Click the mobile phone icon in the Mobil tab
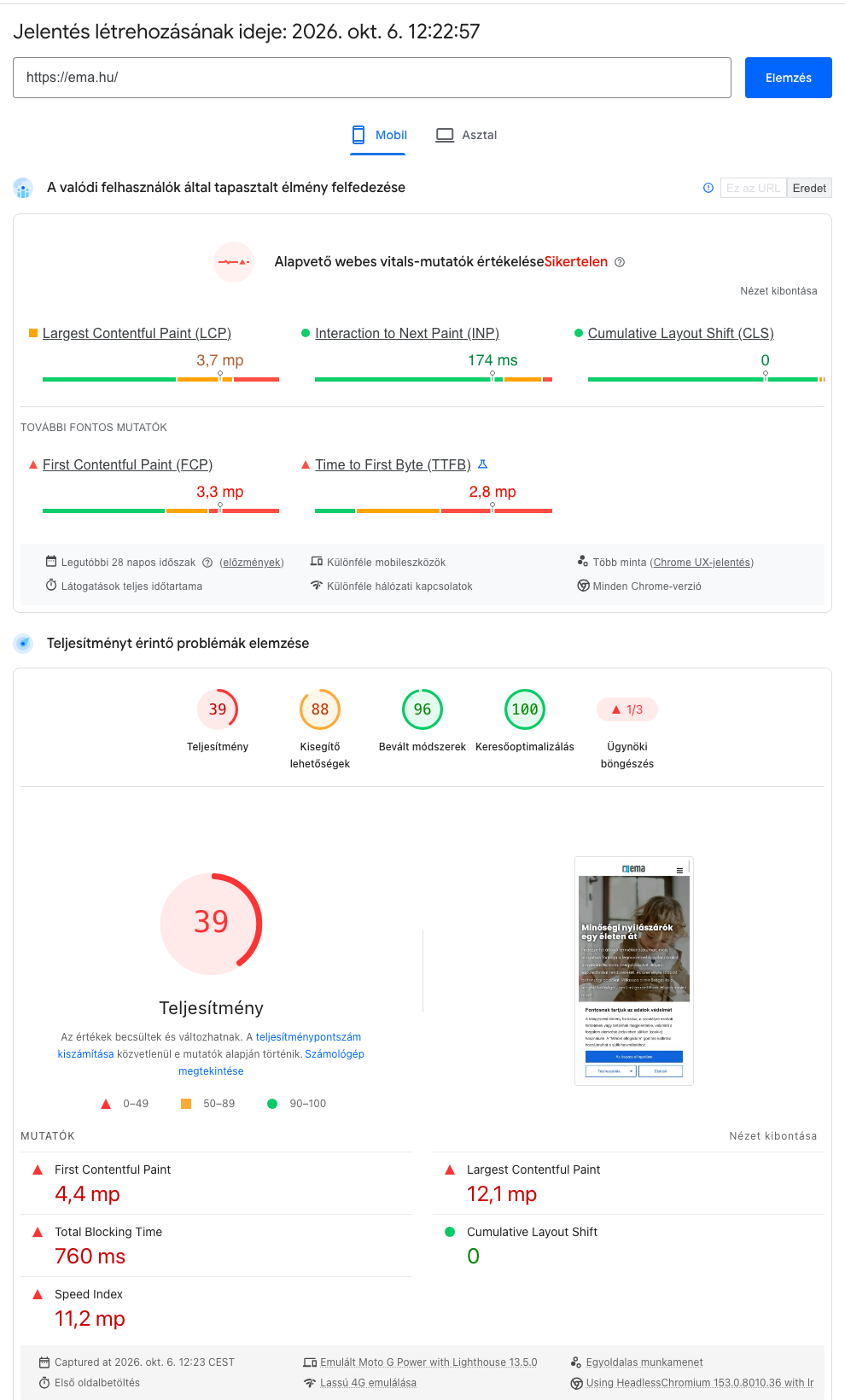Image resolution: width=845 pixels, height=1400 pixels. 358,135
